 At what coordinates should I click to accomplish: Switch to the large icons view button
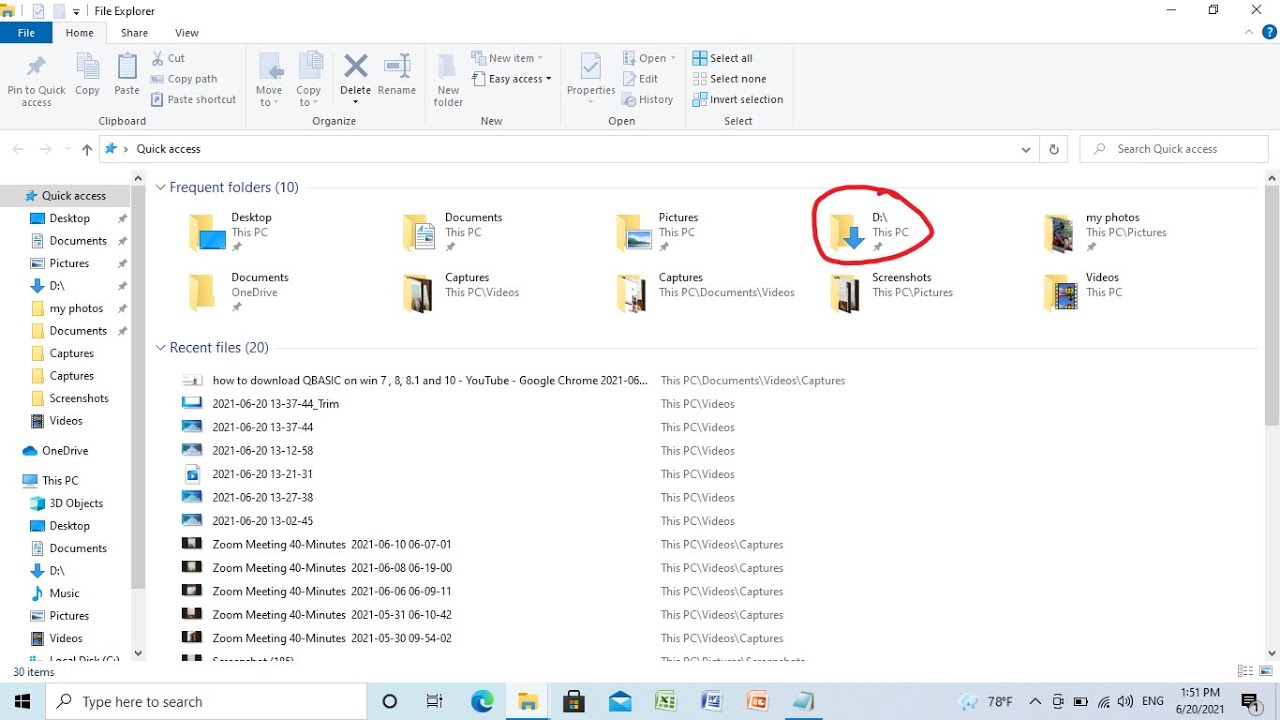pos(1266,671)
